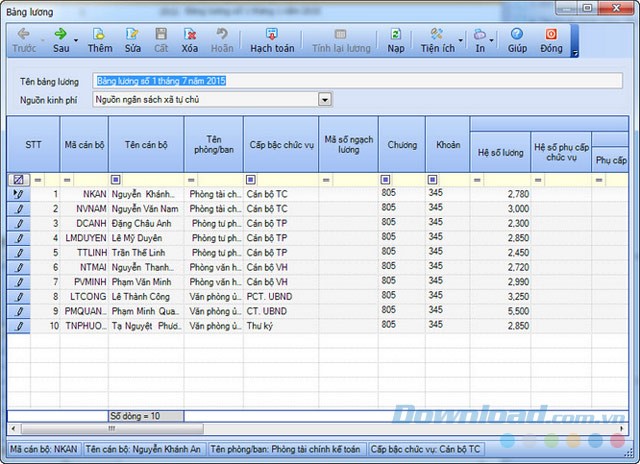The width and height of the screenshot is (640, 464).
Task: Sort by the Tên cán bộ column header
Action: pyautogui.click(x=146, y=144)
